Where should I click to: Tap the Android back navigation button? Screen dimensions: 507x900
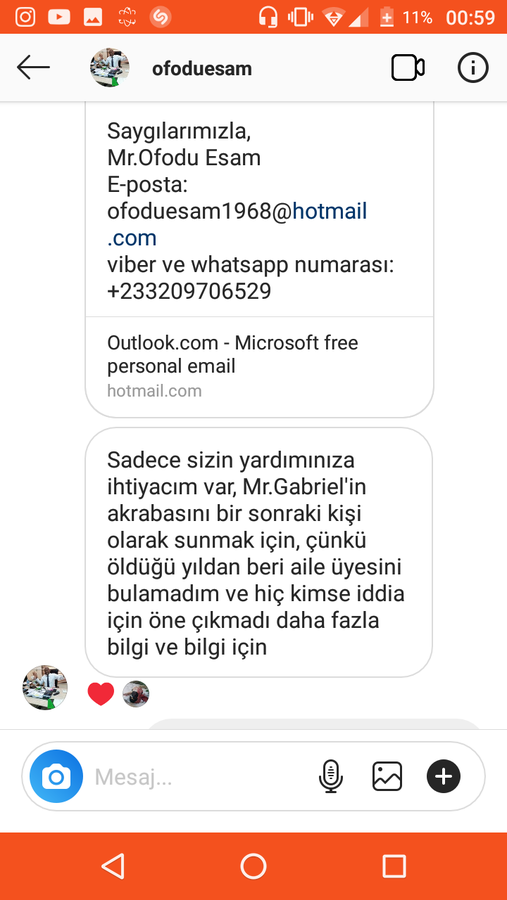113,866
